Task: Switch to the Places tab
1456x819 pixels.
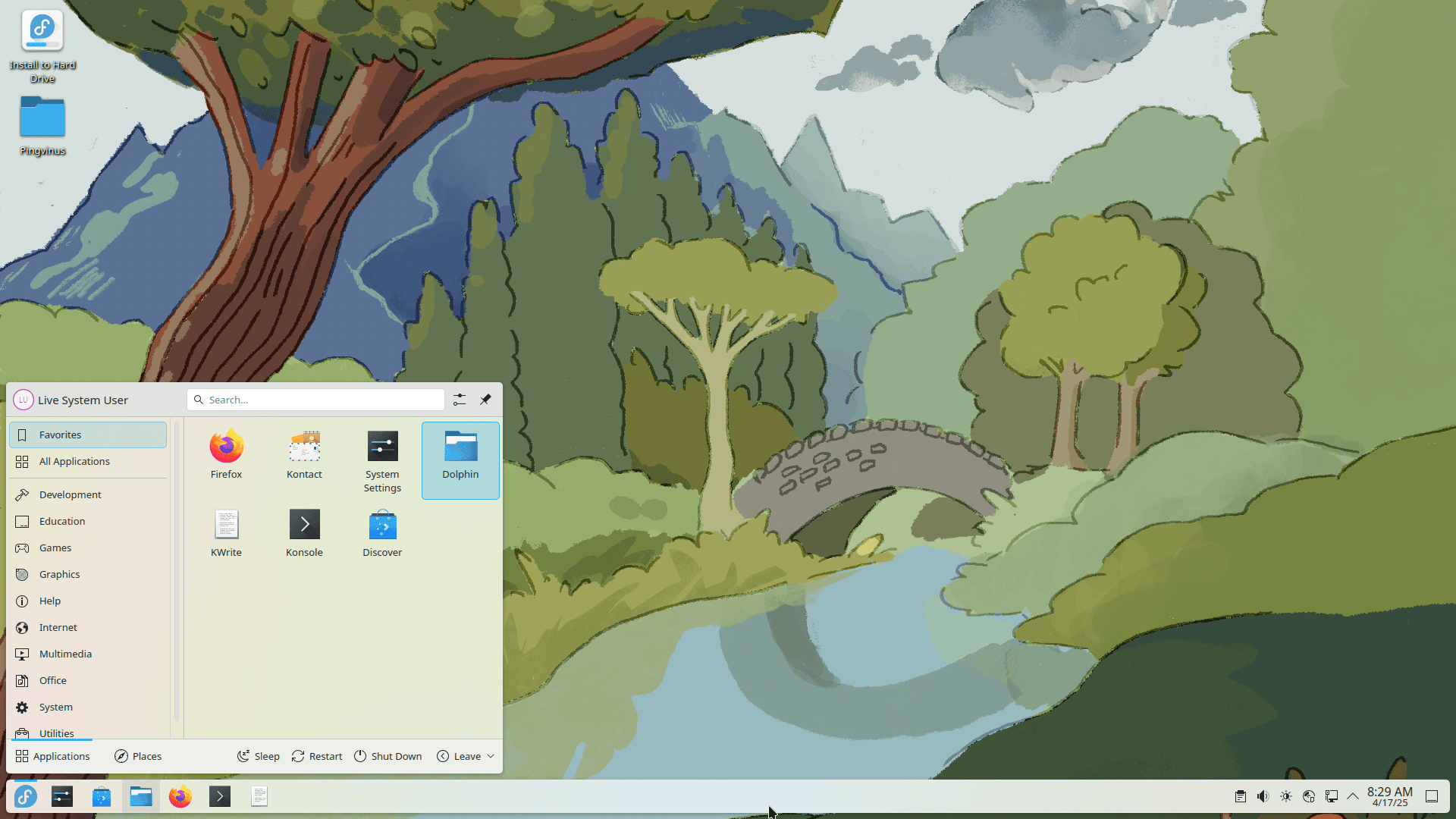Action: pyautogui.click(x=138, y=756)
